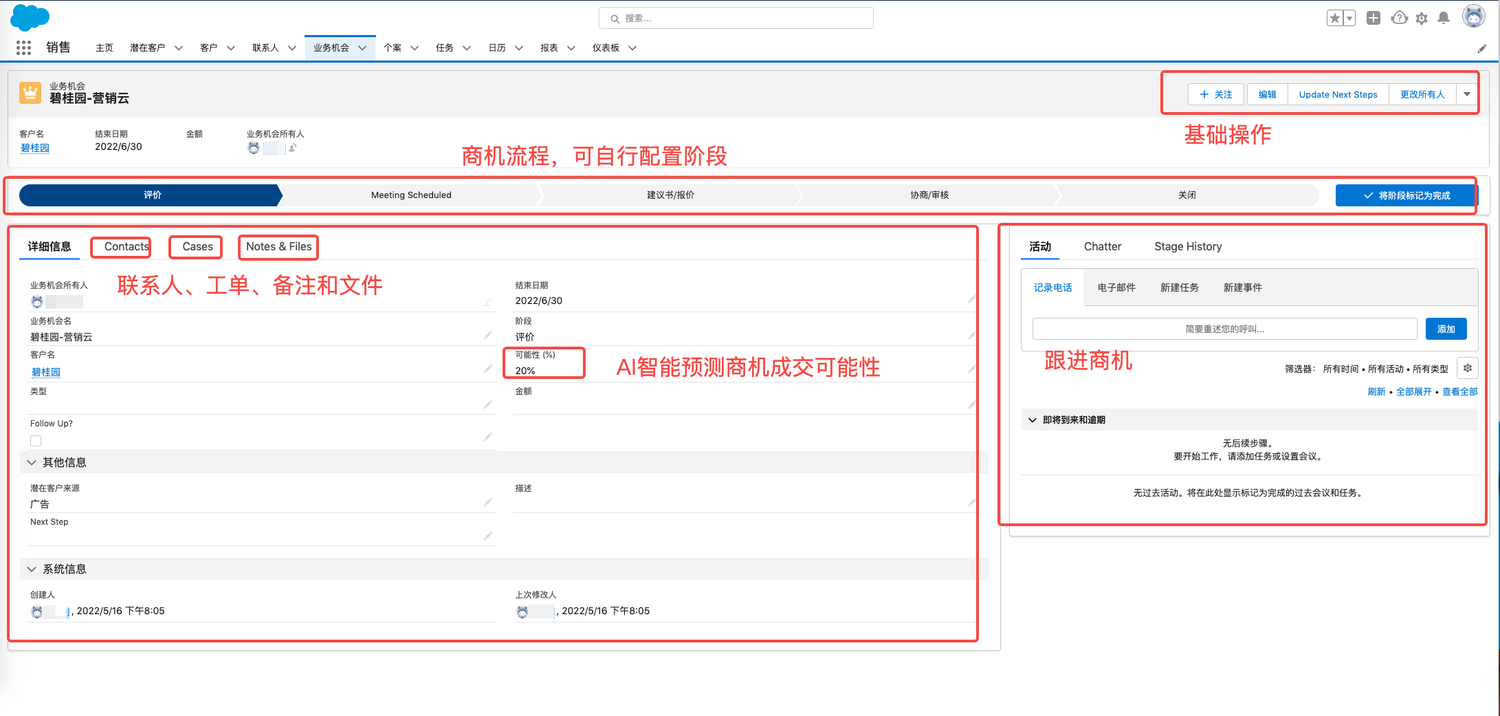1500x716 pixels.
Task: Click the 编辑 button
Action: click(x=1267, y=94)
